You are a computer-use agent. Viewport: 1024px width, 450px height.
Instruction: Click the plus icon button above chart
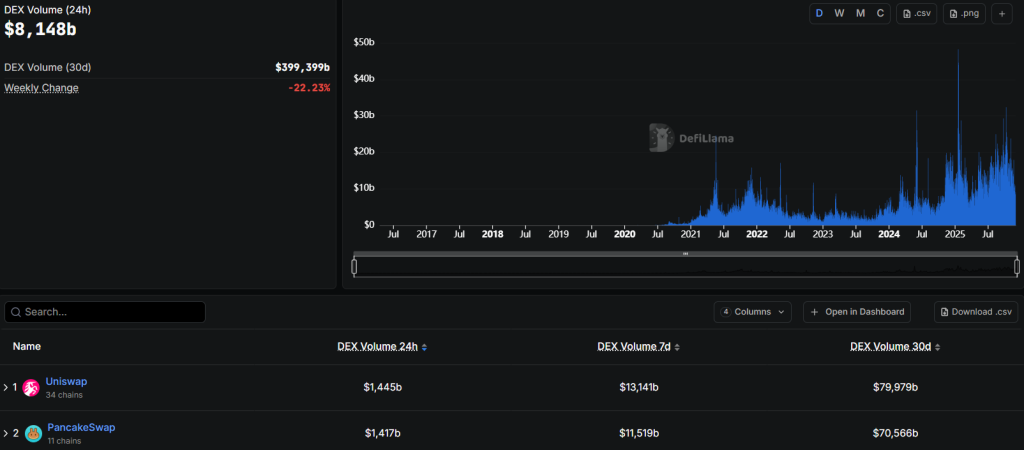(1002, 14)
